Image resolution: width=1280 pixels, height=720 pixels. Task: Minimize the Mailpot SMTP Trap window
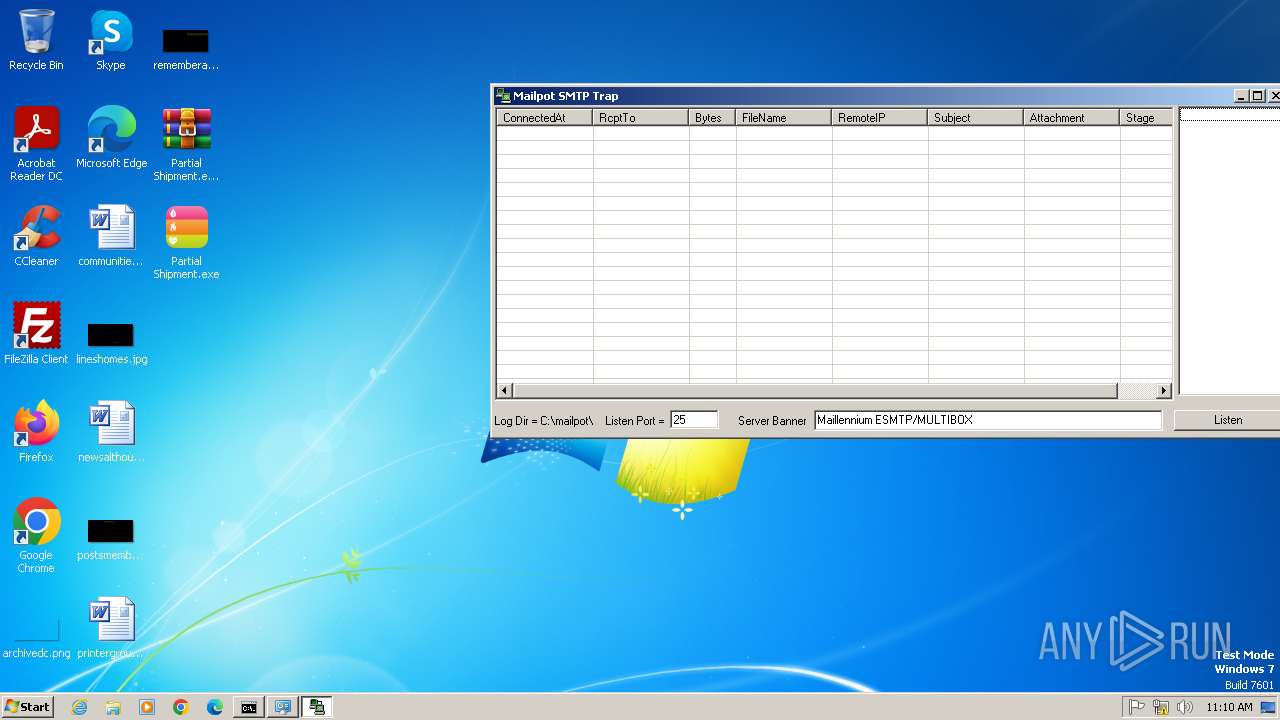(1241, 96)
